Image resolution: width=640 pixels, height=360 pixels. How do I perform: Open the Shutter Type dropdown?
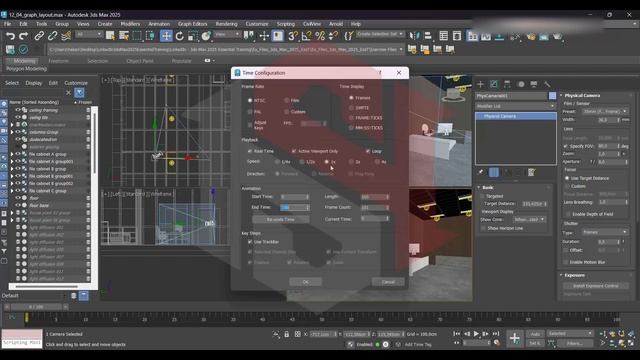tap(605, 232)
